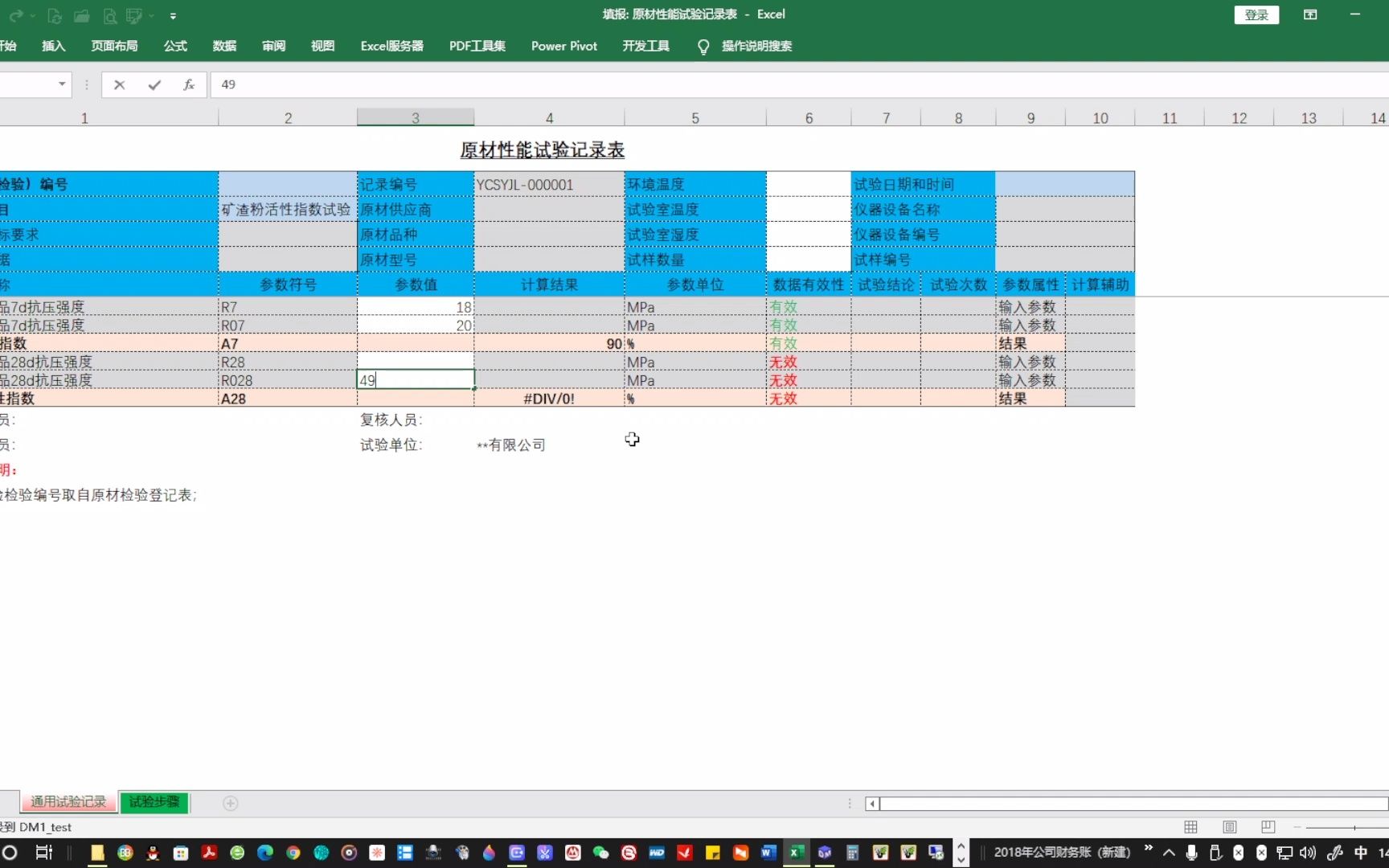Image resolution: width=1389 pixels, height=868 pixels.
Task: Click the lightbulb Tell Me search icon
Action: [x=703, y=47]
